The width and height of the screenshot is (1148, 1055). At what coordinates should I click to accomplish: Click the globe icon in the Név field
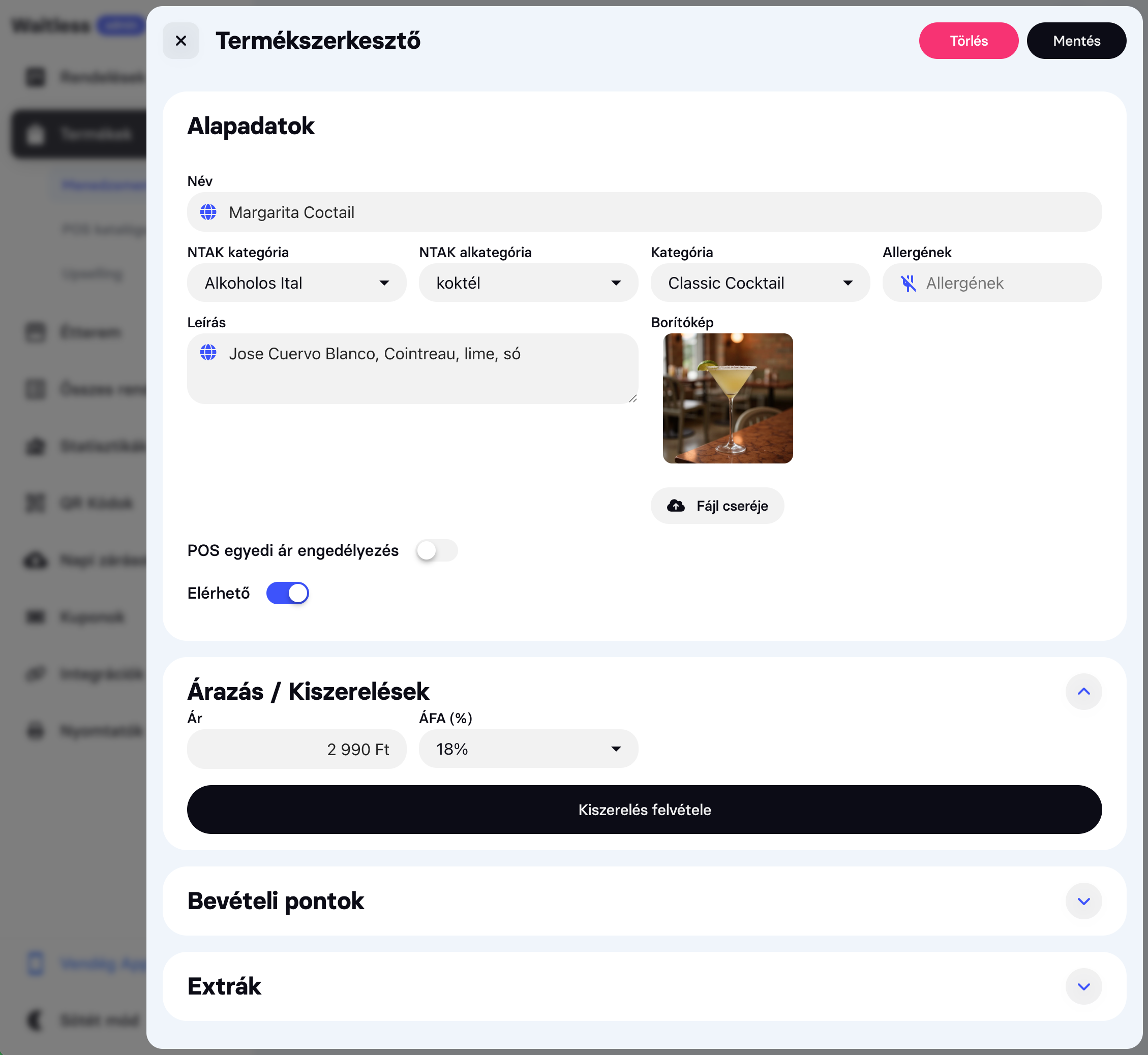(208, 212)
